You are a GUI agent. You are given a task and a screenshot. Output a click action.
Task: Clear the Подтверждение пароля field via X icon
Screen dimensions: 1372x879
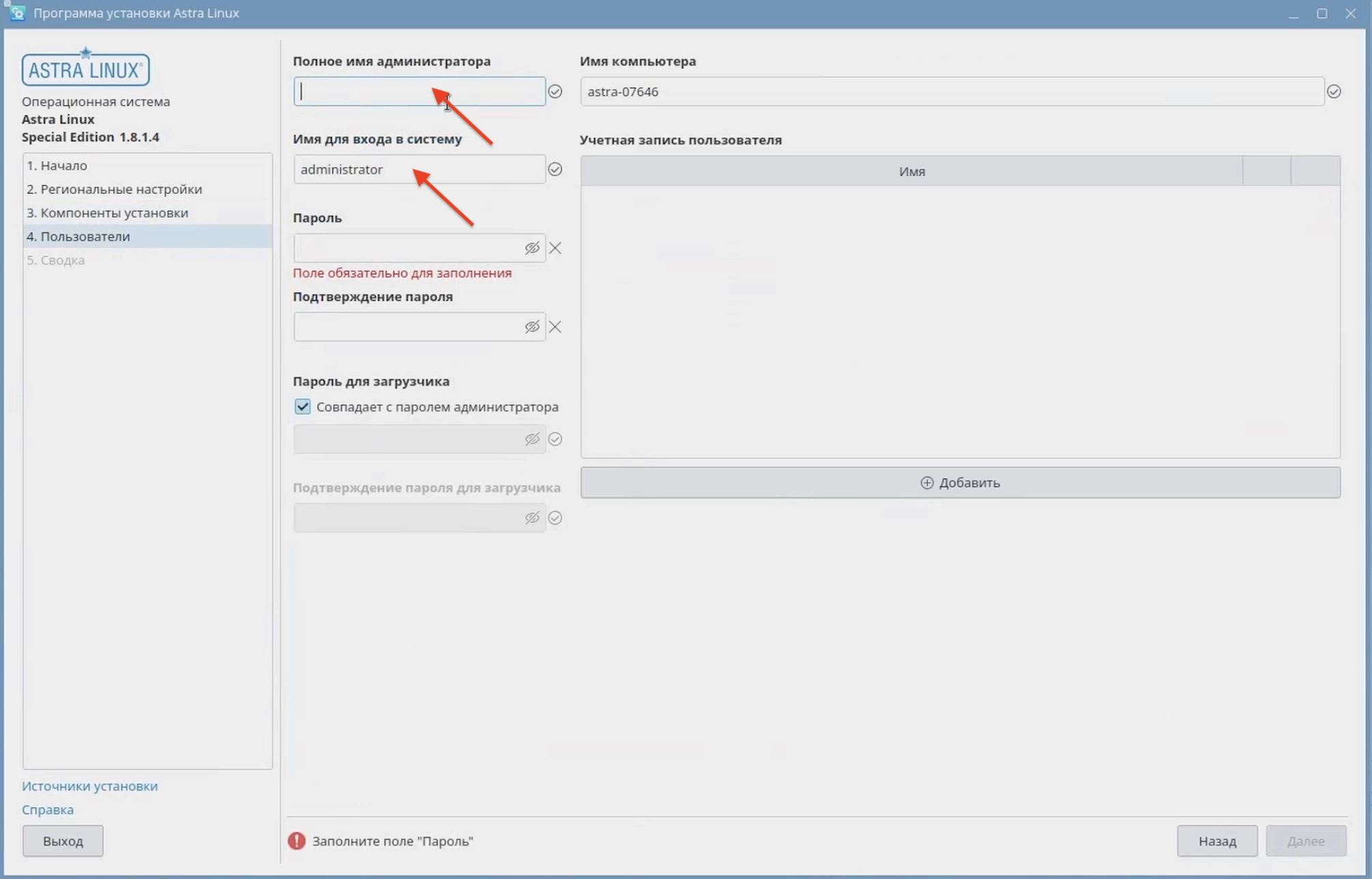(x=555, y=327)
